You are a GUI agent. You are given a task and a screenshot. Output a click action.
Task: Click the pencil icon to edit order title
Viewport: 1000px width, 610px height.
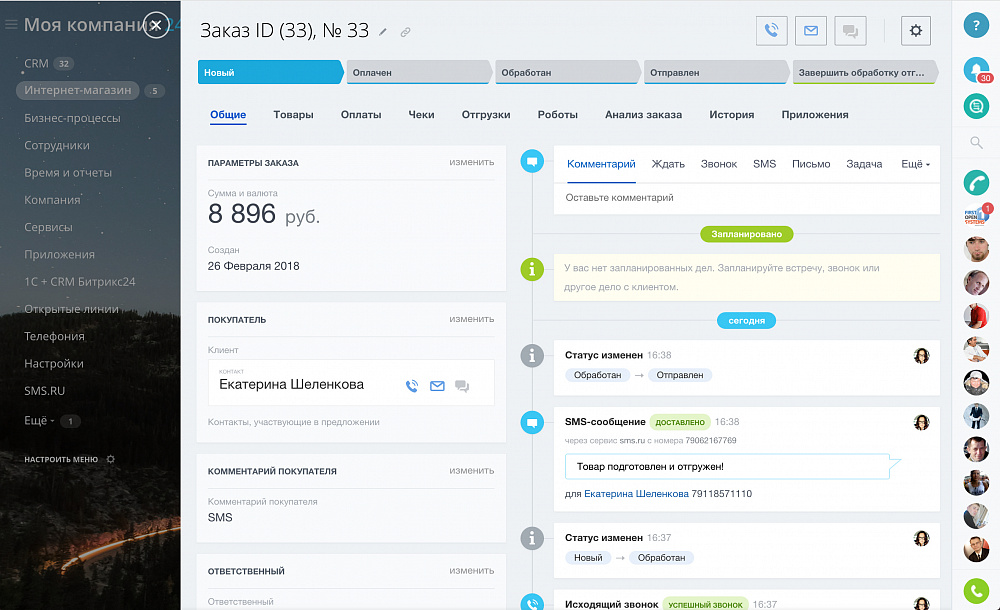[383, 32]
